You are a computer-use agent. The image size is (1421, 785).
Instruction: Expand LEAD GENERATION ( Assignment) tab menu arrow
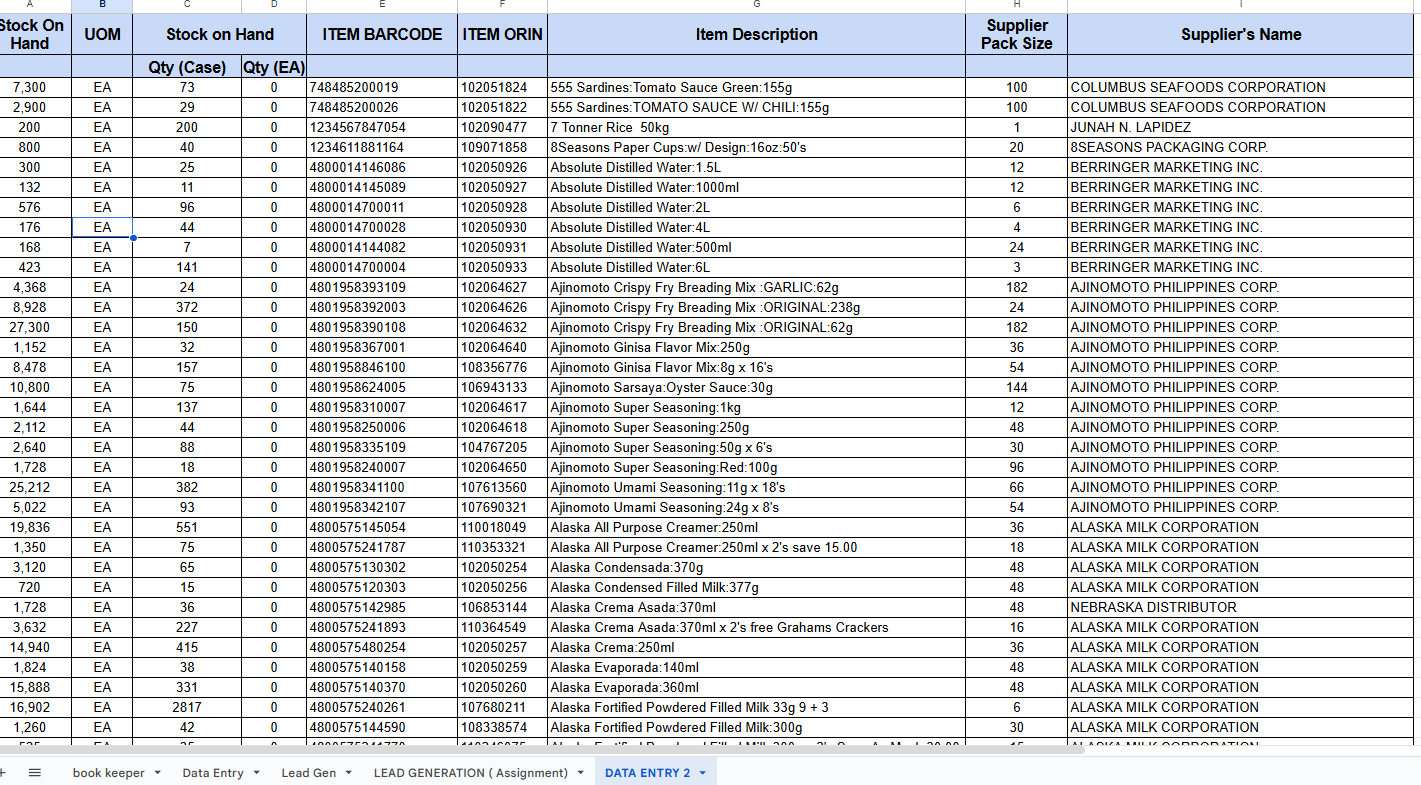(x=580, y=773)
